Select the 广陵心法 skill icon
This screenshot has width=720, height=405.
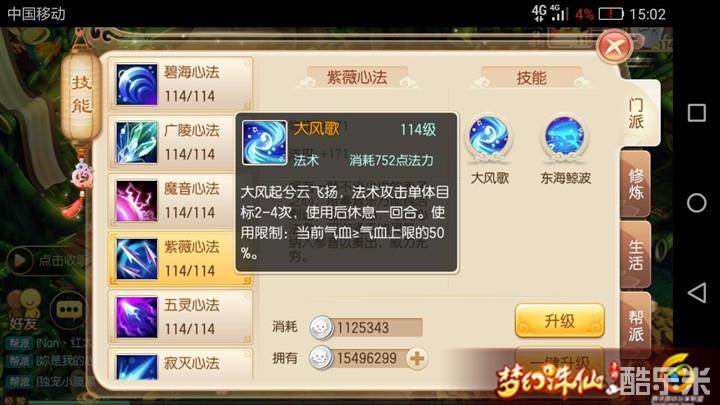click(x=136, y=143)
